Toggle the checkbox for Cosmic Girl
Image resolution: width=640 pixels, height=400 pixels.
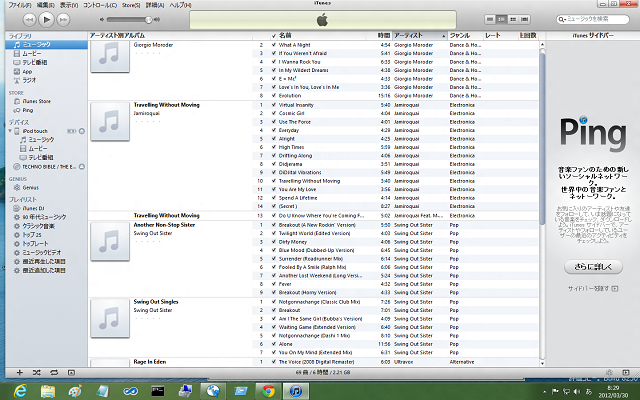click(273, 113)
